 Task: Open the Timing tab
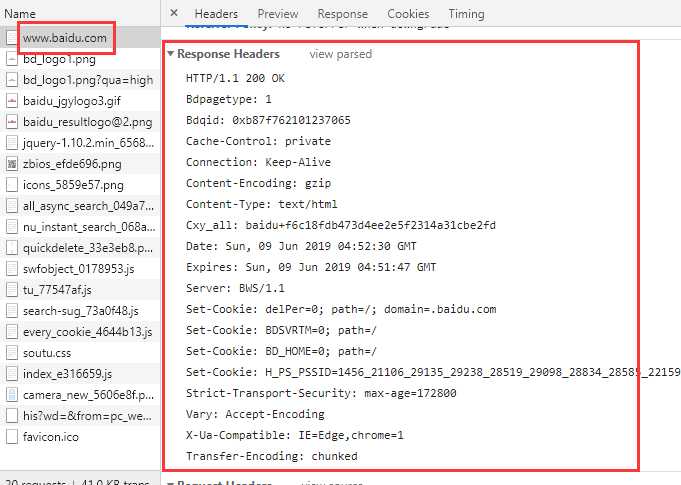click(x=466, y=14)
